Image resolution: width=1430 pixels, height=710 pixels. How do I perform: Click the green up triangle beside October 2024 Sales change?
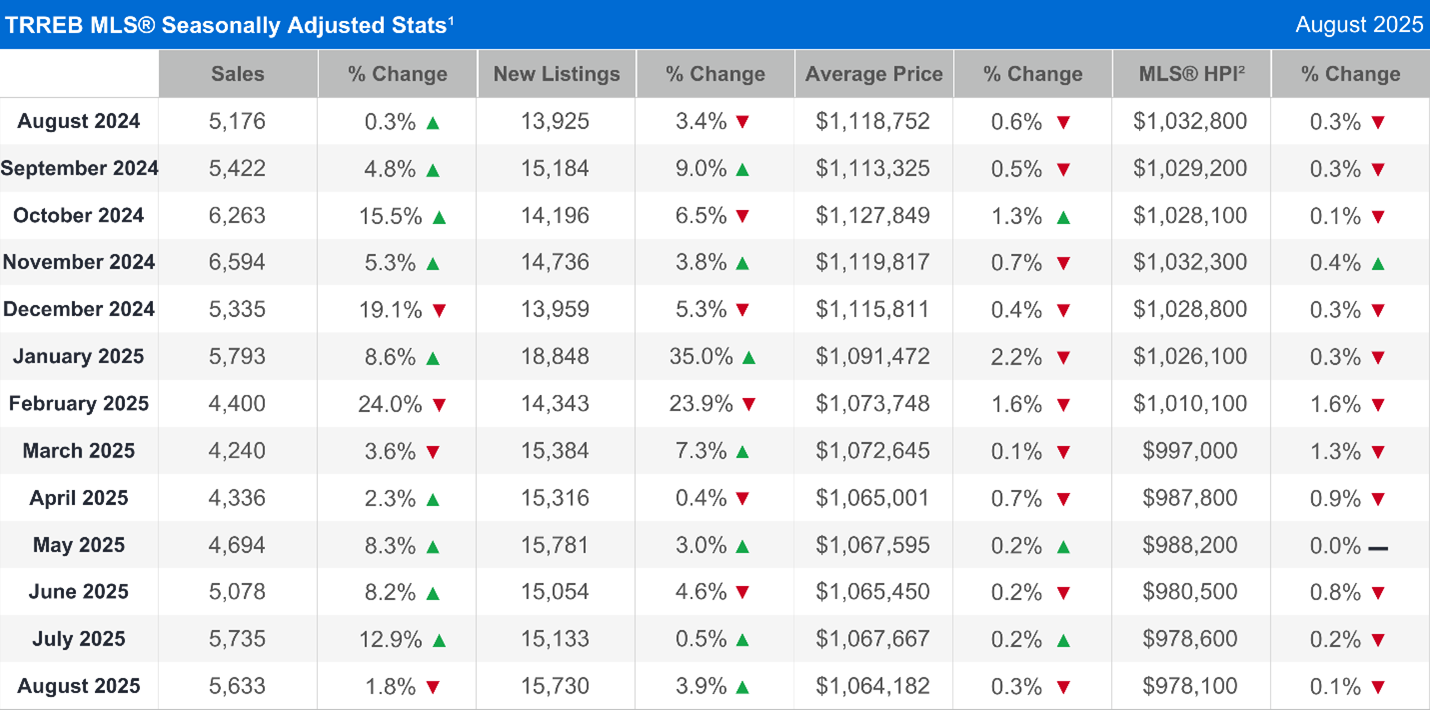point(437,216)
